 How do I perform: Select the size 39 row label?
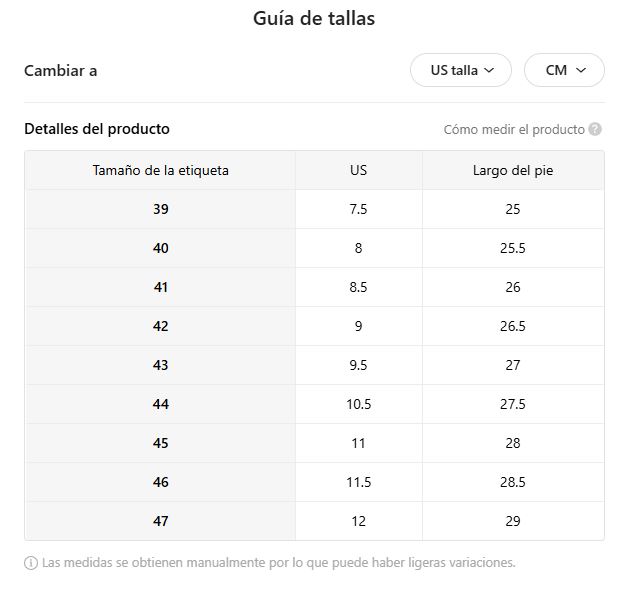coord(161,209)
